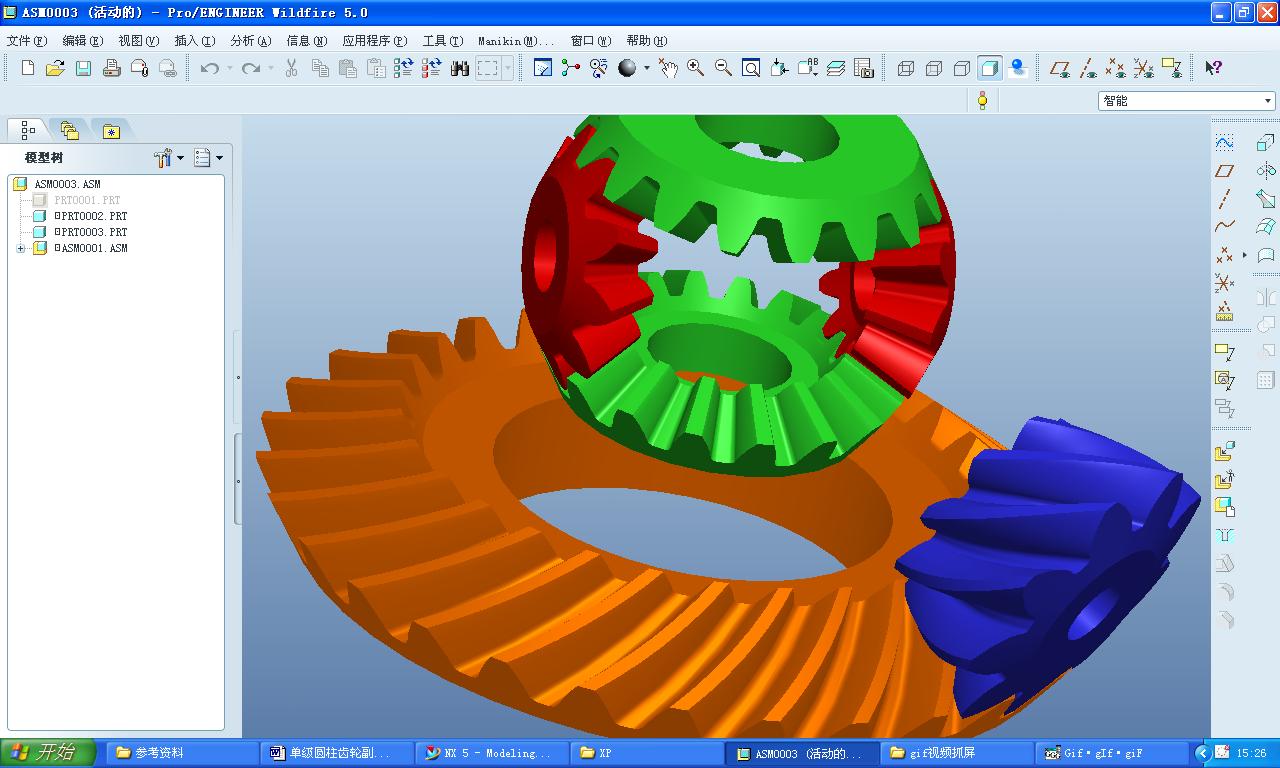The height and width of the screenshot is (768, 1280).
Task: Undo the last action
Action: tap(210, 68)
